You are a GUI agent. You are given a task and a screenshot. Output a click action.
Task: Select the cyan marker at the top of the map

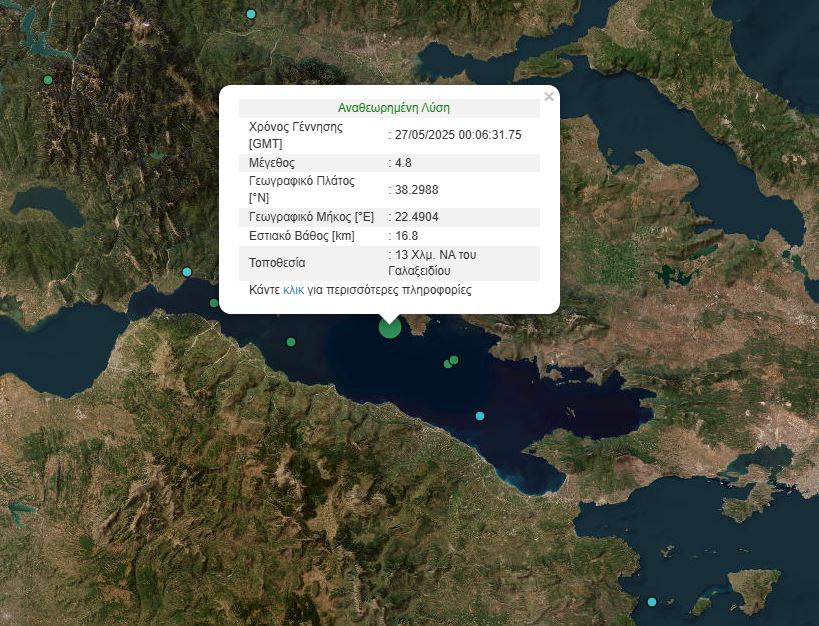coord(251,14)
